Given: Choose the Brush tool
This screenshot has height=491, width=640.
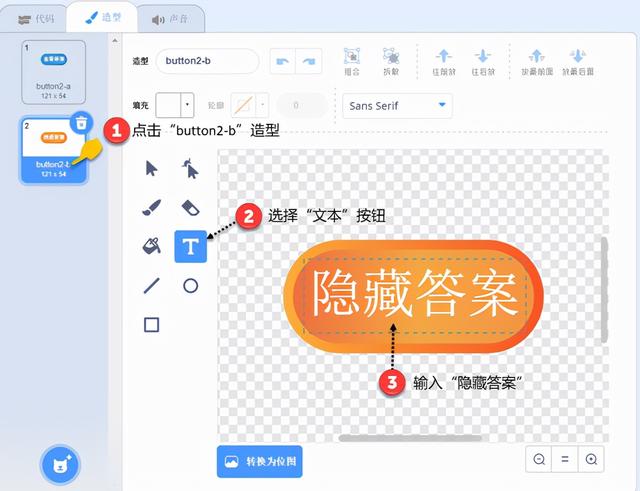Looking at the screenshot, I should coord(152,207).
